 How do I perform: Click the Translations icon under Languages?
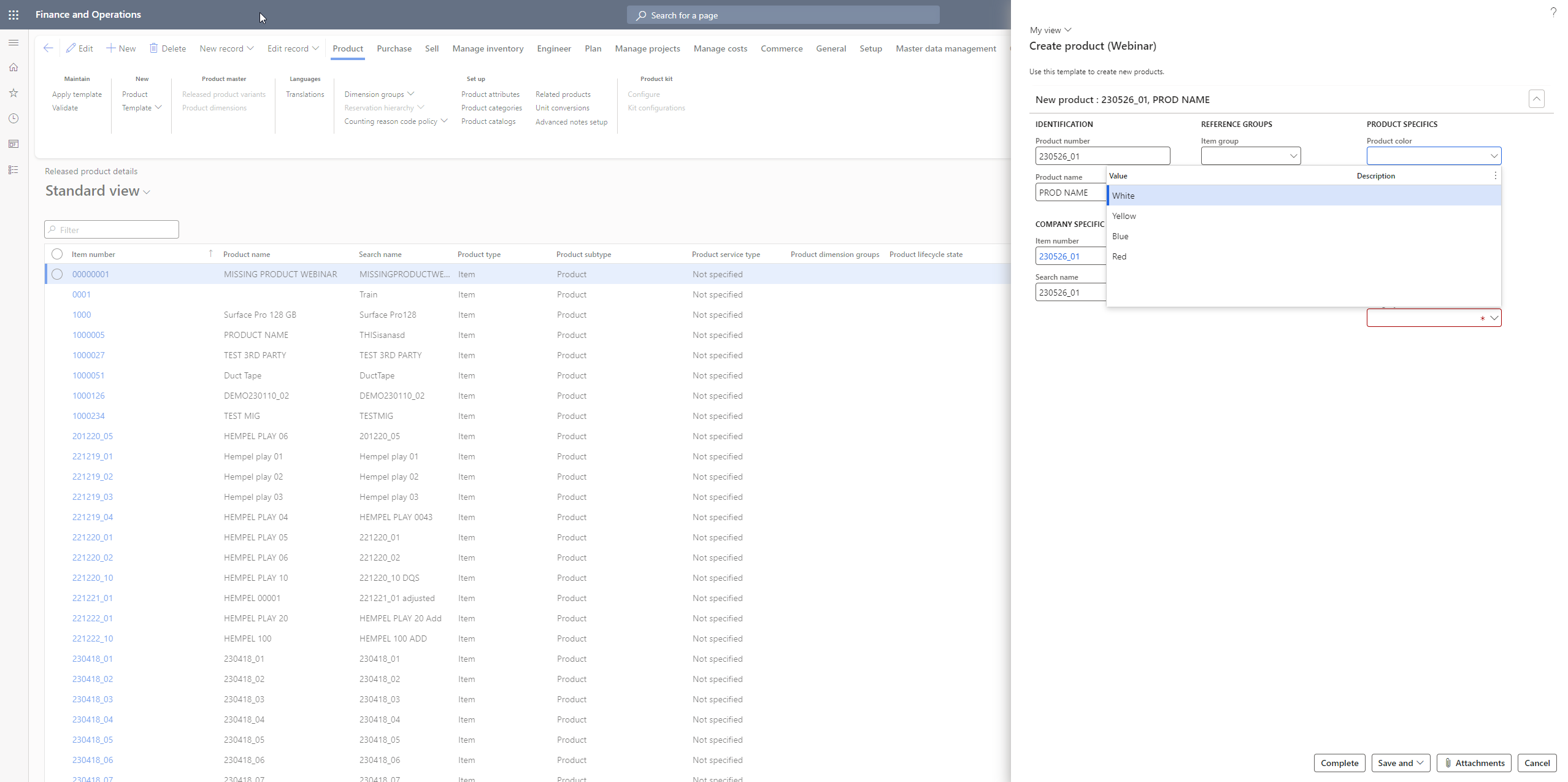305,94
